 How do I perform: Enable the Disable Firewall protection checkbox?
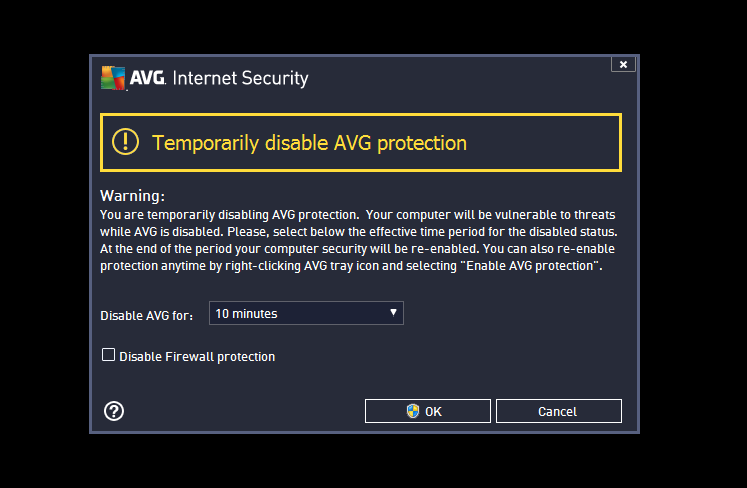point(108,355)
